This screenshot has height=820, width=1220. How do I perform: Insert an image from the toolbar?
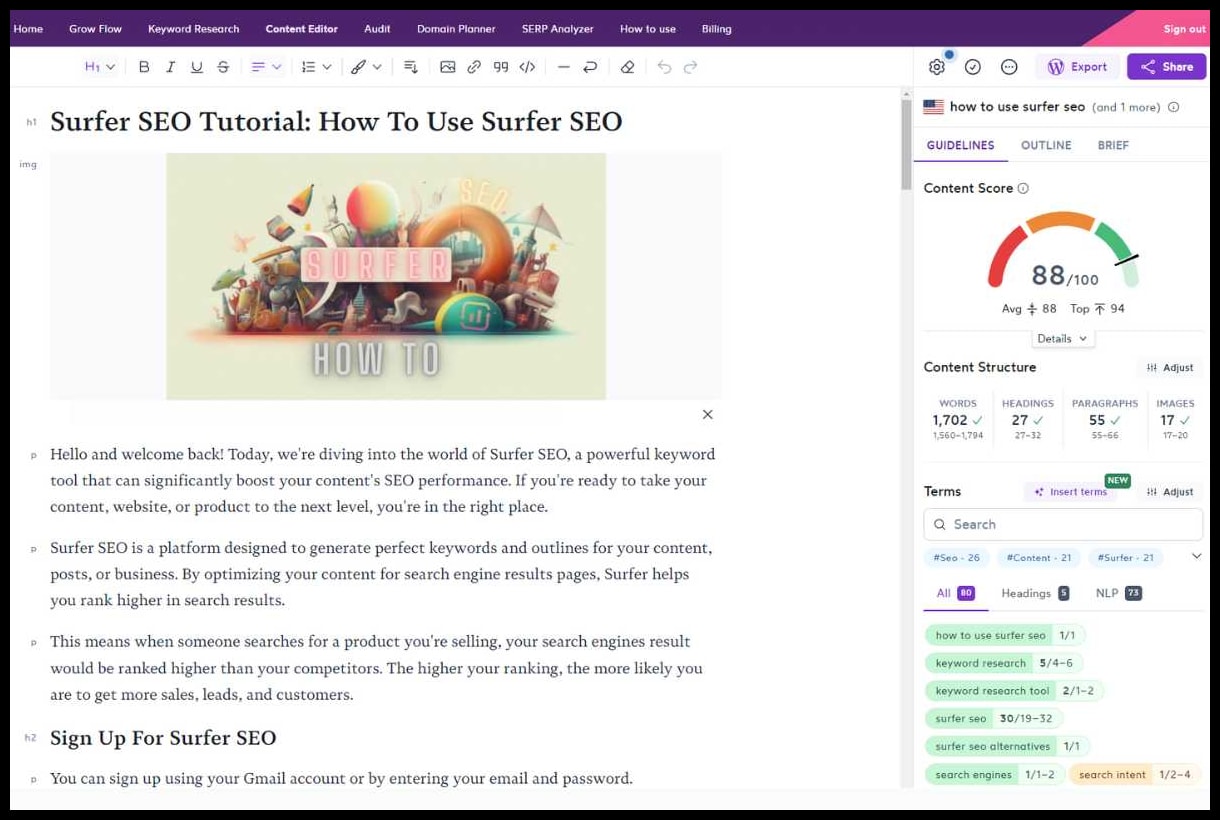447,67
